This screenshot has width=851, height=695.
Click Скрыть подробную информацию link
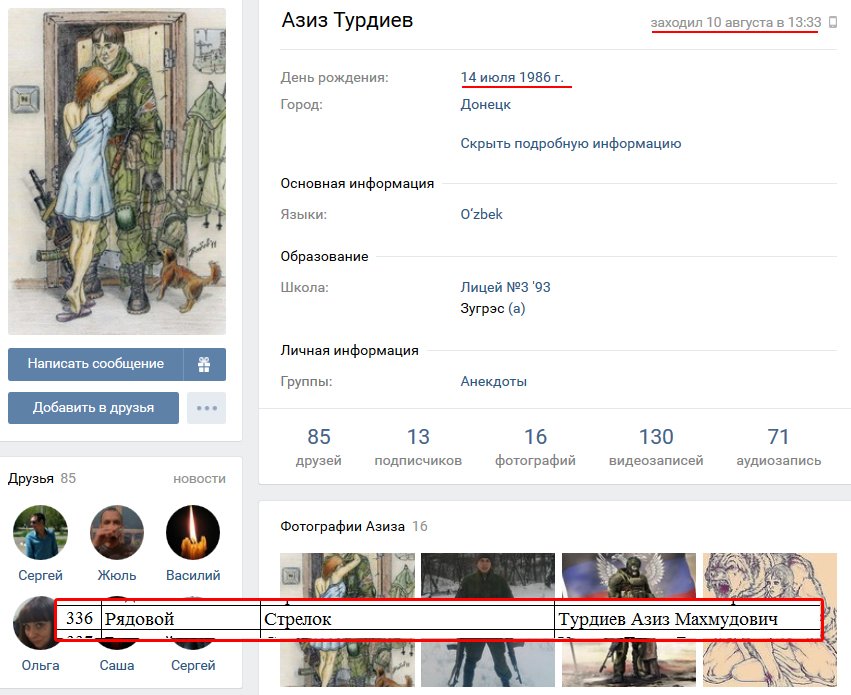pyautogui.click(x=570, y=144)
